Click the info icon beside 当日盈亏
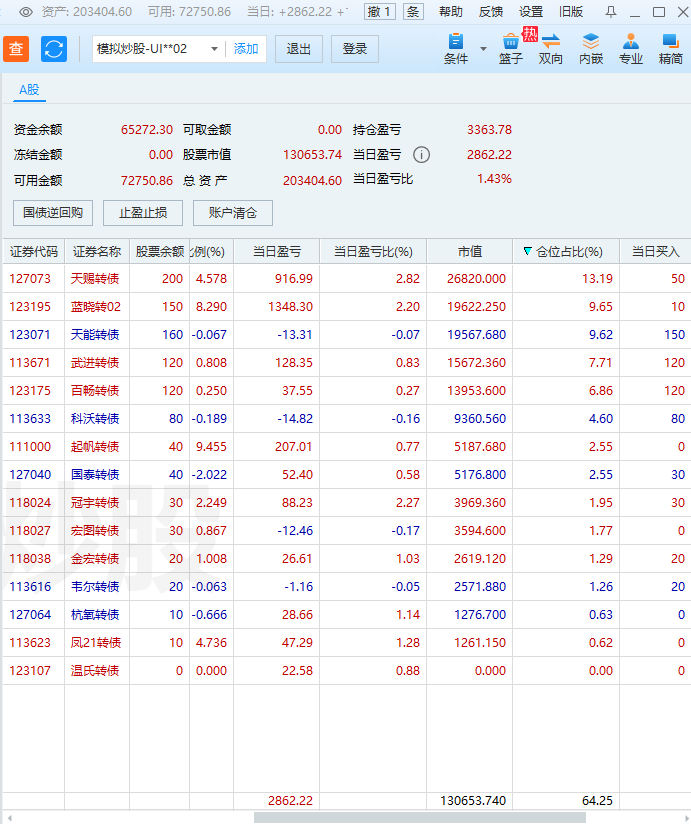The image size is (691, 824). tap(422, 155)
